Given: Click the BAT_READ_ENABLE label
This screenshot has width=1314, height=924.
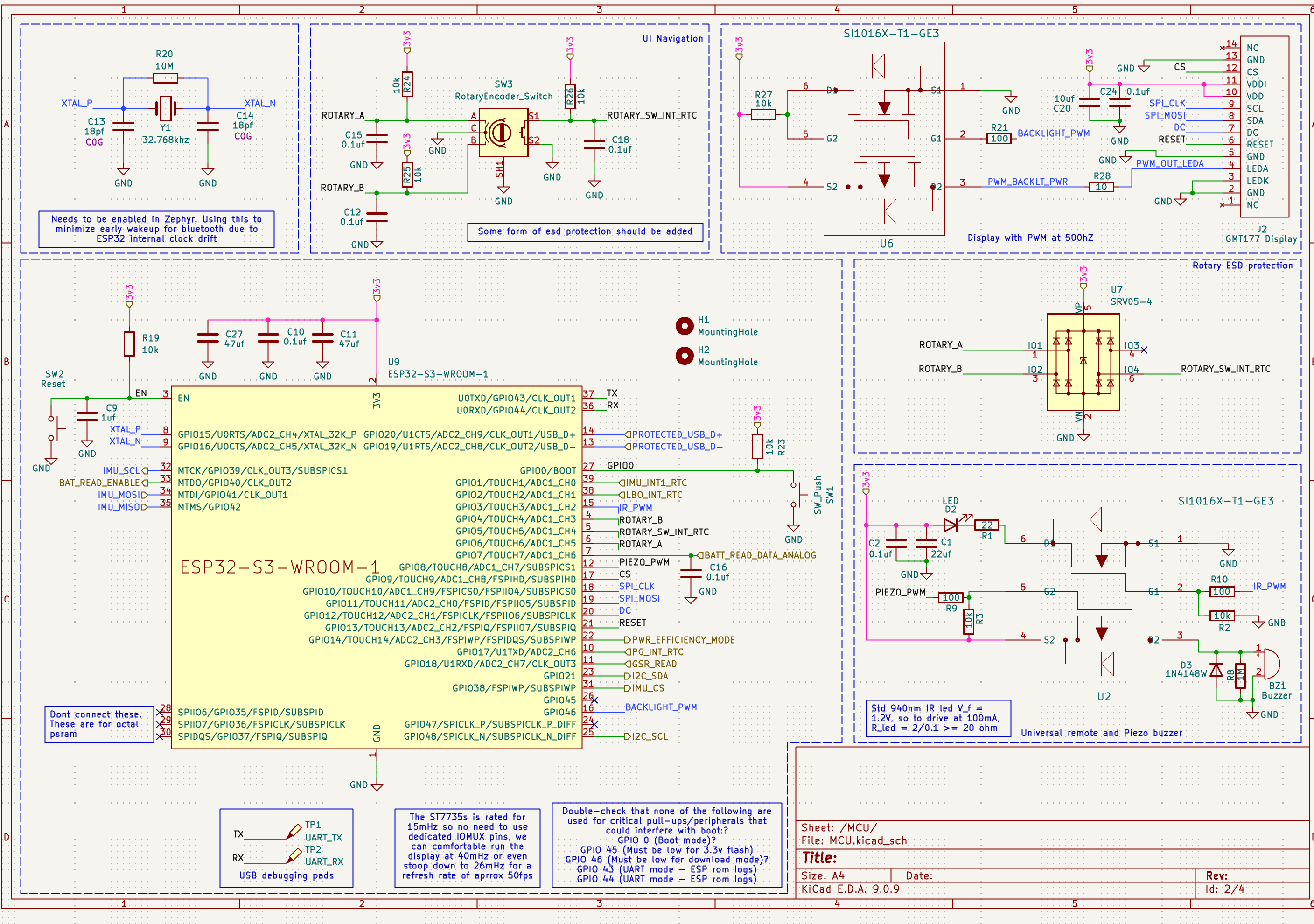Looking at the screenshot, I should [x=104, y=483].
